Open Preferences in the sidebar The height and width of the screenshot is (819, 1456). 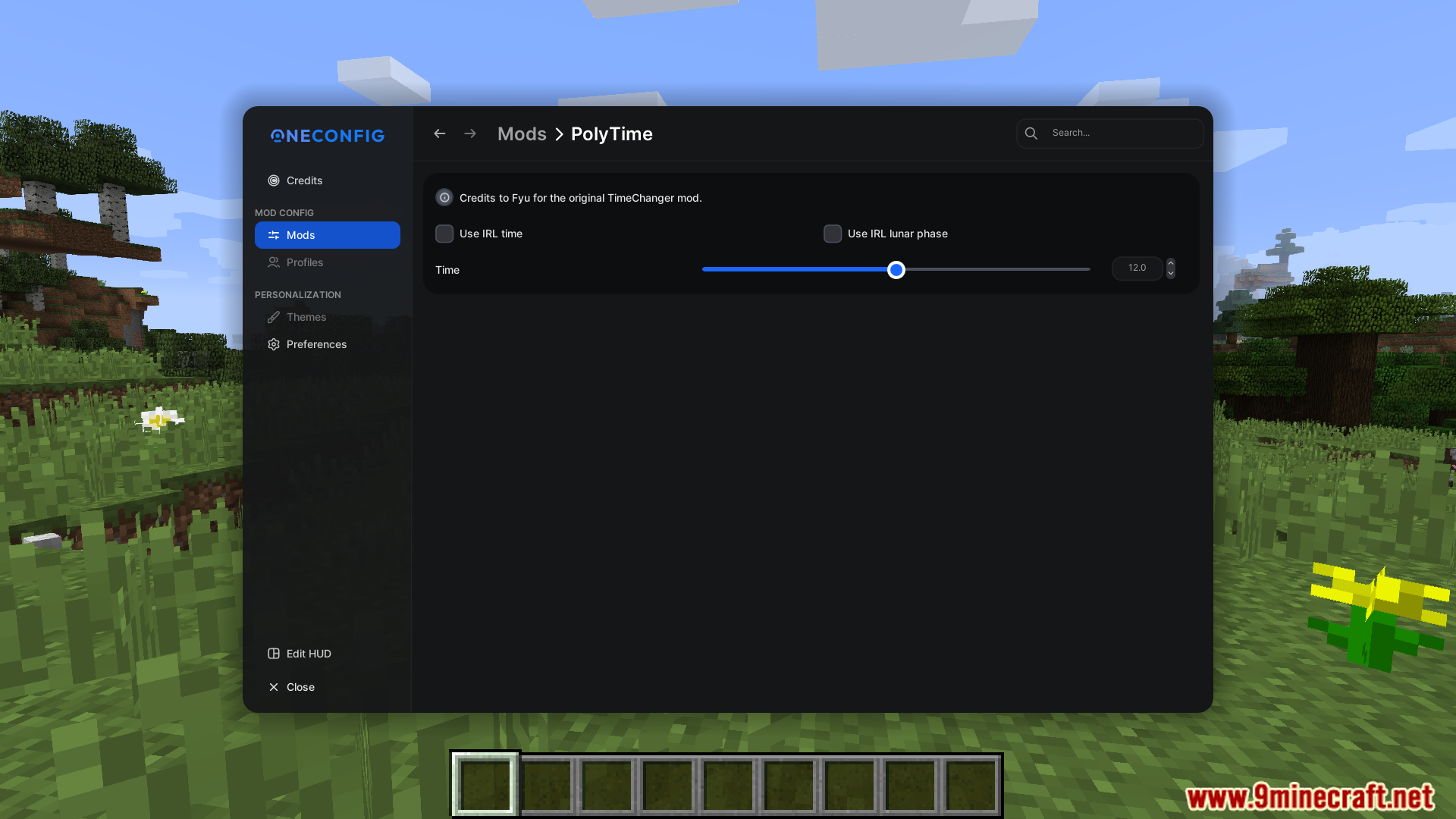[328, 344]
